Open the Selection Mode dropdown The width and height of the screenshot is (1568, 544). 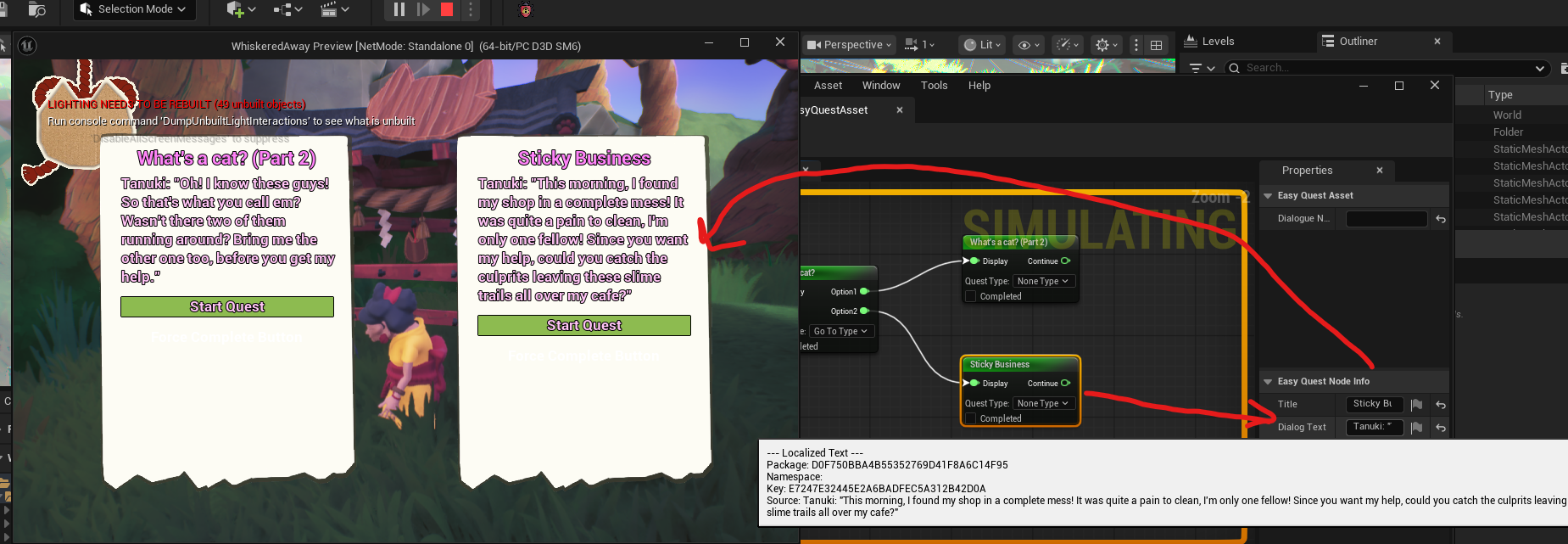click(135, 9)
